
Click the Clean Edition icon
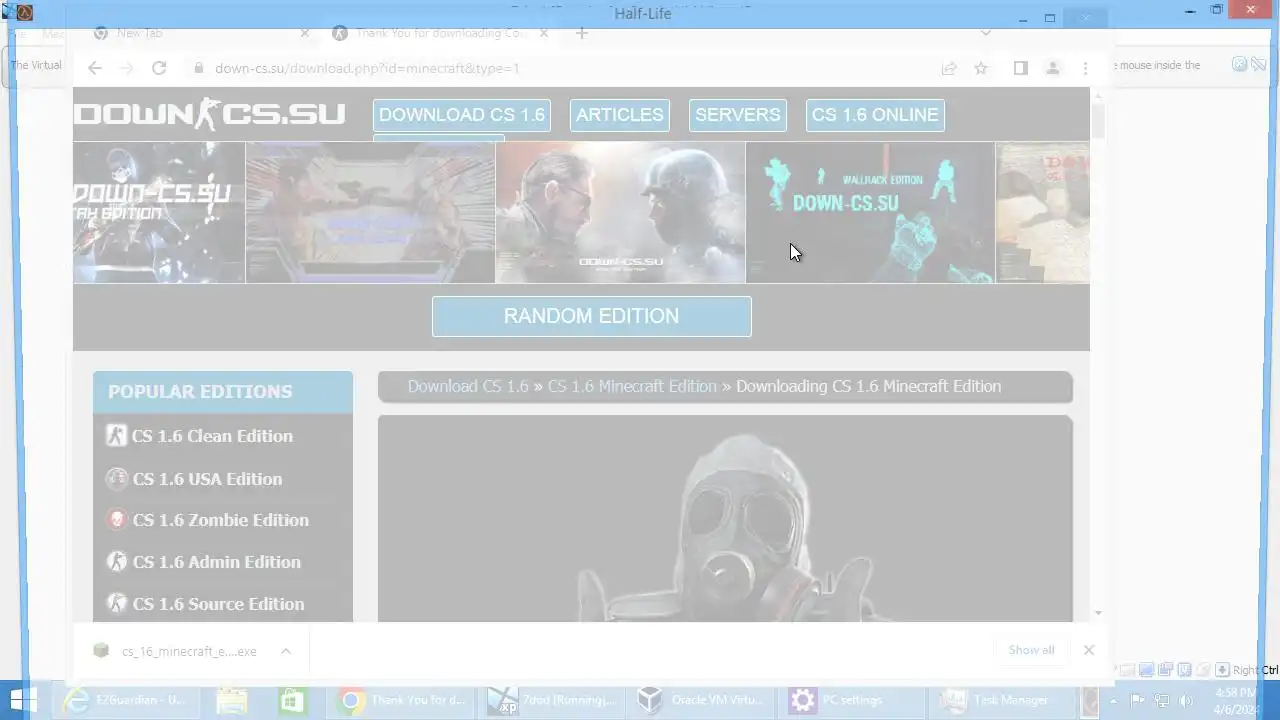(117, 436)
